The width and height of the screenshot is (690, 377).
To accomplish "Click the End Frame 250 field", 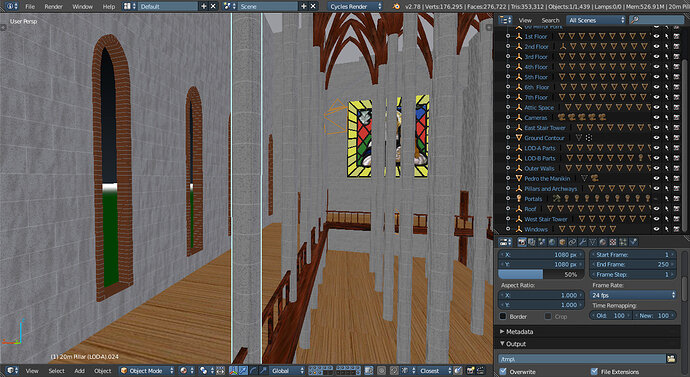I will tap(633, 264).
